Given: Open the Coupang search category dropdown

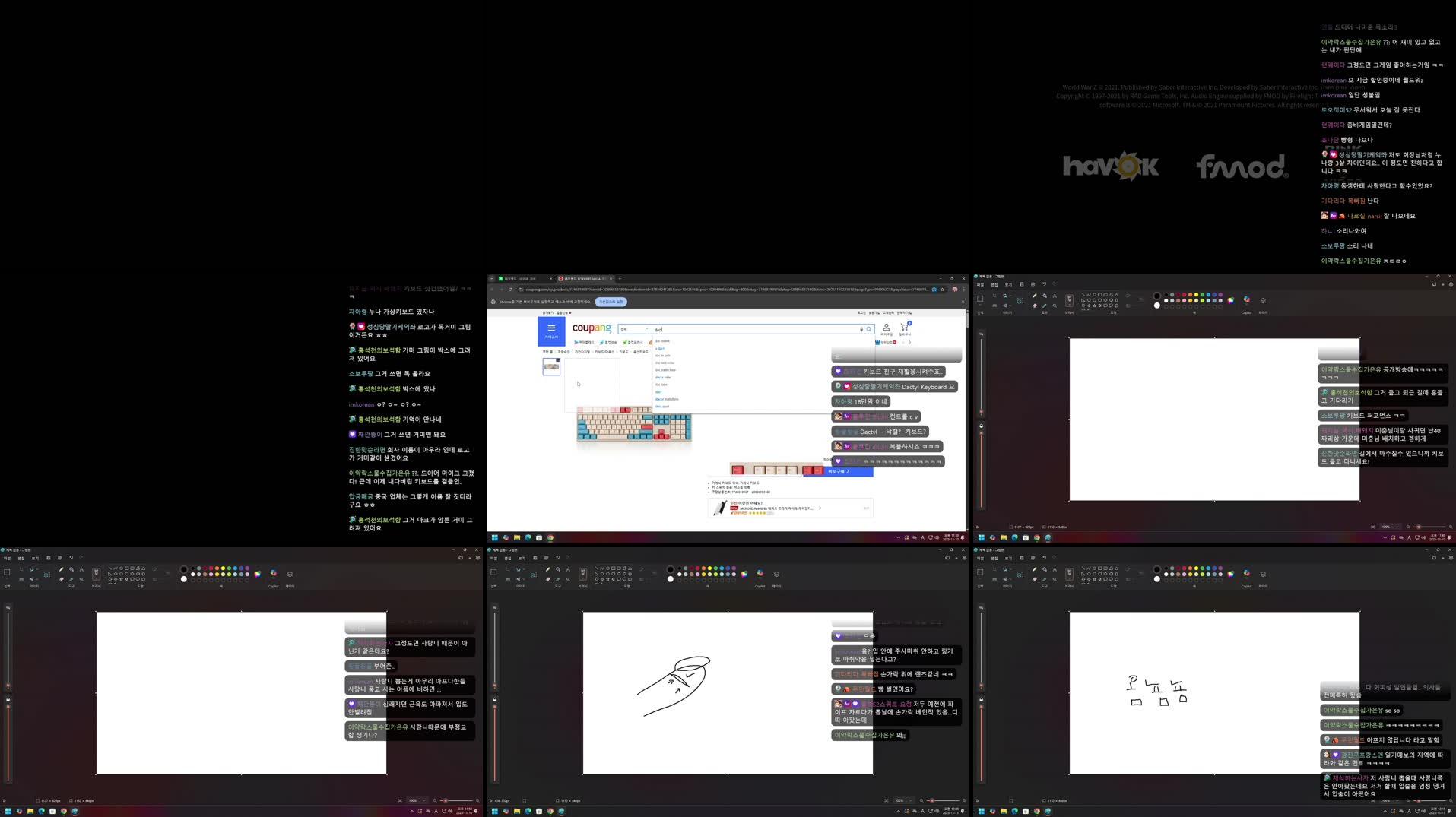Looking at the screenshot, I should pos(634,329).
